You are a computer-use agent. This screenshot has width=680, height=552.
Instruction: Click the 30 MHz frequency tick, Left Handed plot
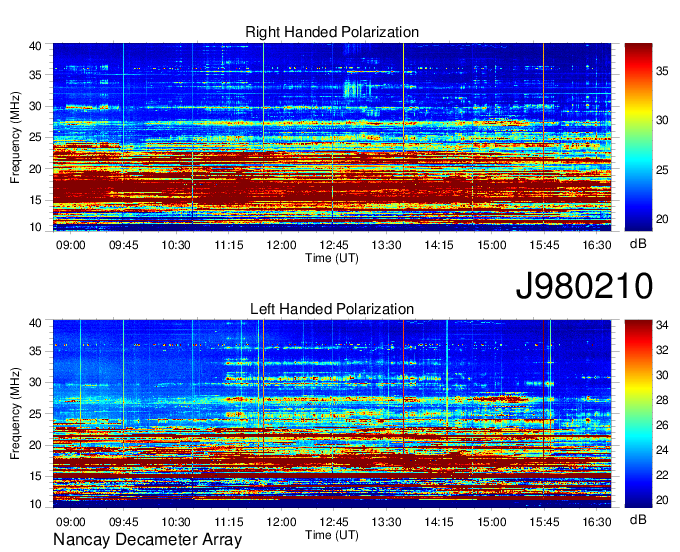(35, 382)
